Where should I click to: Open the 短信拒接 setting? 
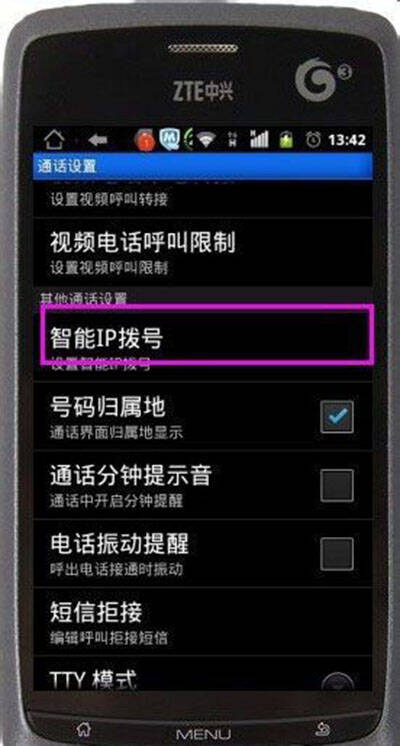point(202,621)
